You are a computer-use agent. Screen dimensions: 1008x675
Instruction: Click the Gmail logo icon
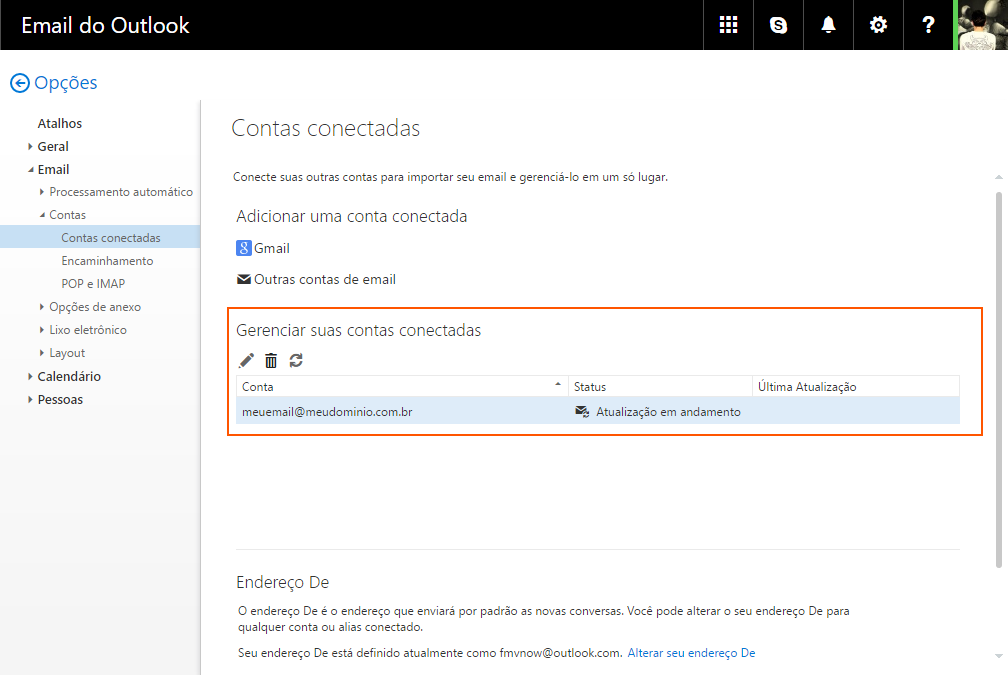coord(244,248)
